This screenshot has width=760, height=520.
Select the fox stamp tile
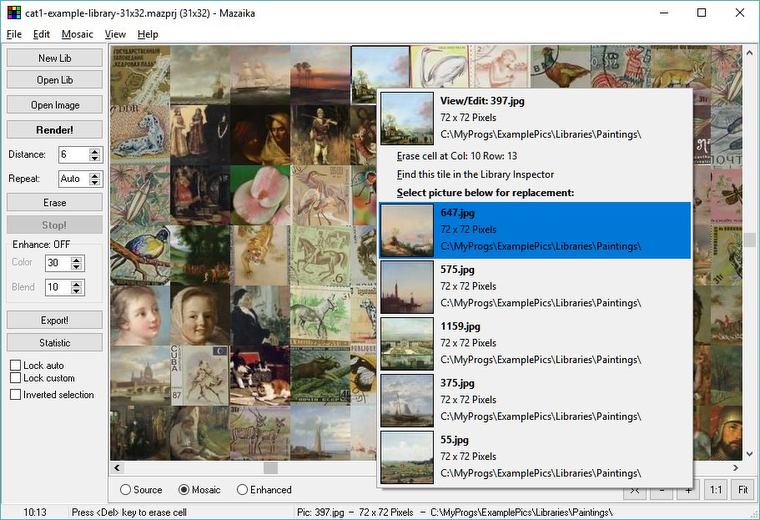point(681,67)
